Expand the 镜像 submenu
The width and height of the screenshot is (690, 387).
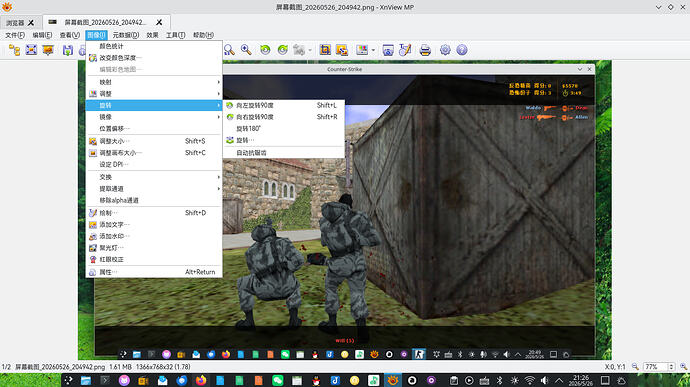(154, 117)
